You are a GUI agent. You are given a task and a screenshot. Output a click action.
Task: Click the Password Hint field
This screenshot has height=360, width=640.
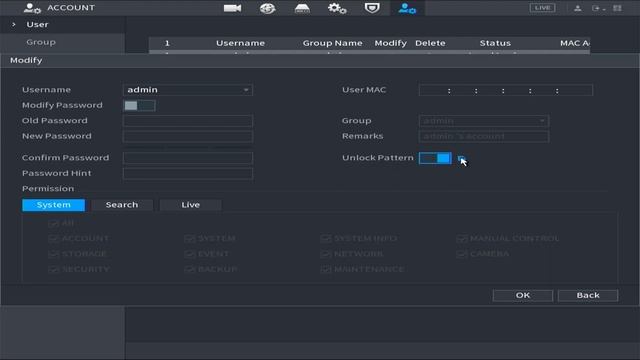[188, 173]
